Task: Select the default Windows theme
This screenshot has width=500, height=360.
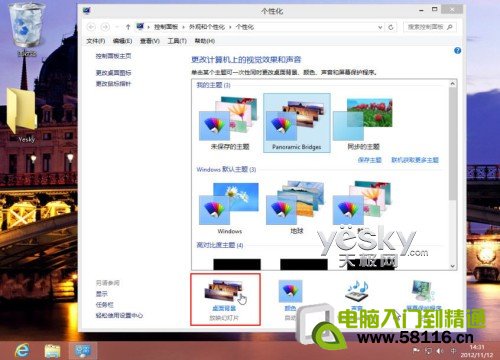Action: [x=229, y=208]
